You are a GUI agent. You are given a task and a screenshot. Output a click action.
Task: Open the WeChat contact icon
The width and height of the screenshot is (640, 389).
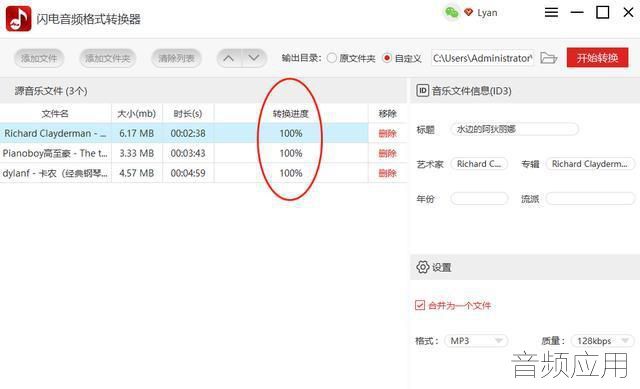(x=451, y=13)
